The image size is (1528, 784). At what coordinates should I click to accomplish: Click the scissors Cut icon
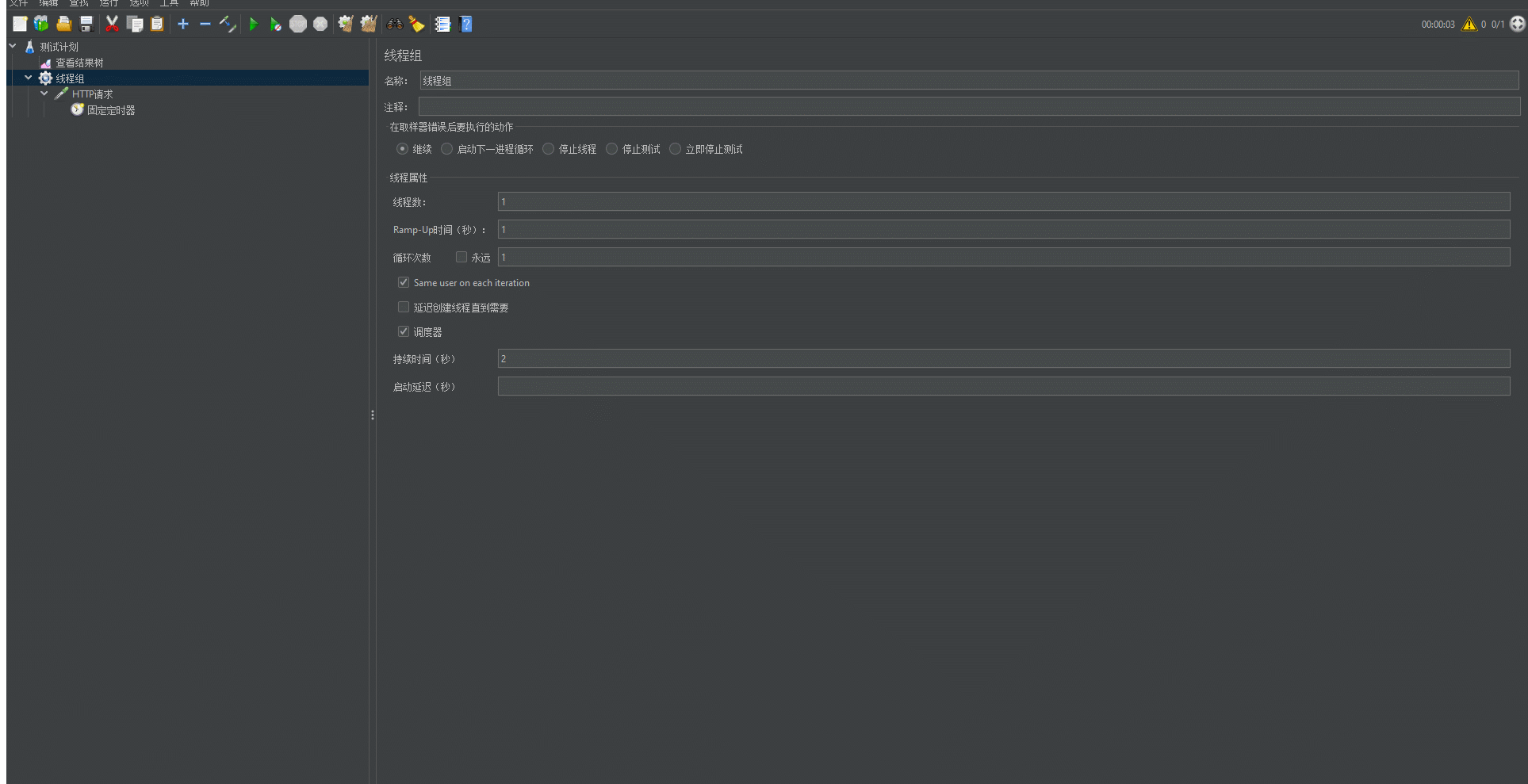point(112,25)
